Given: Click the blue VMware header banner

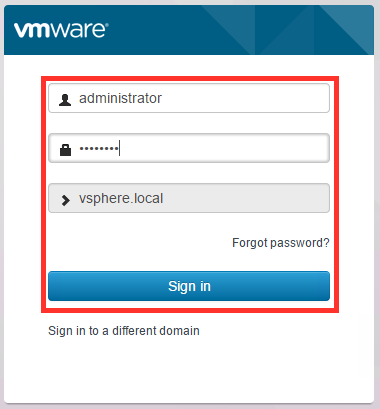Looking at the screenshot, I should 189,30.
